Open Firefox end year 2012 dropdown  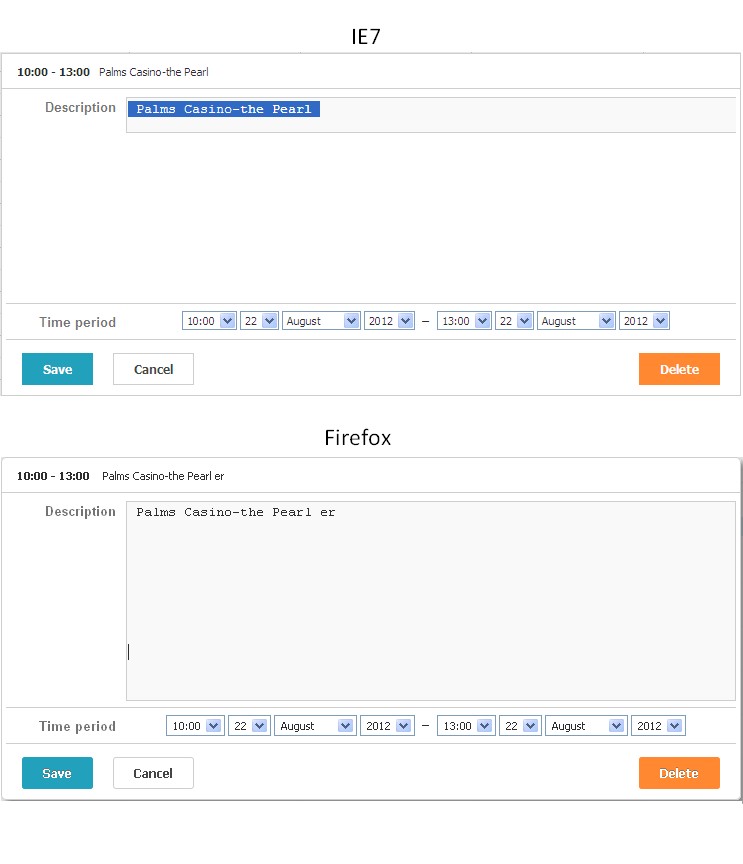(x=659, y=726)
